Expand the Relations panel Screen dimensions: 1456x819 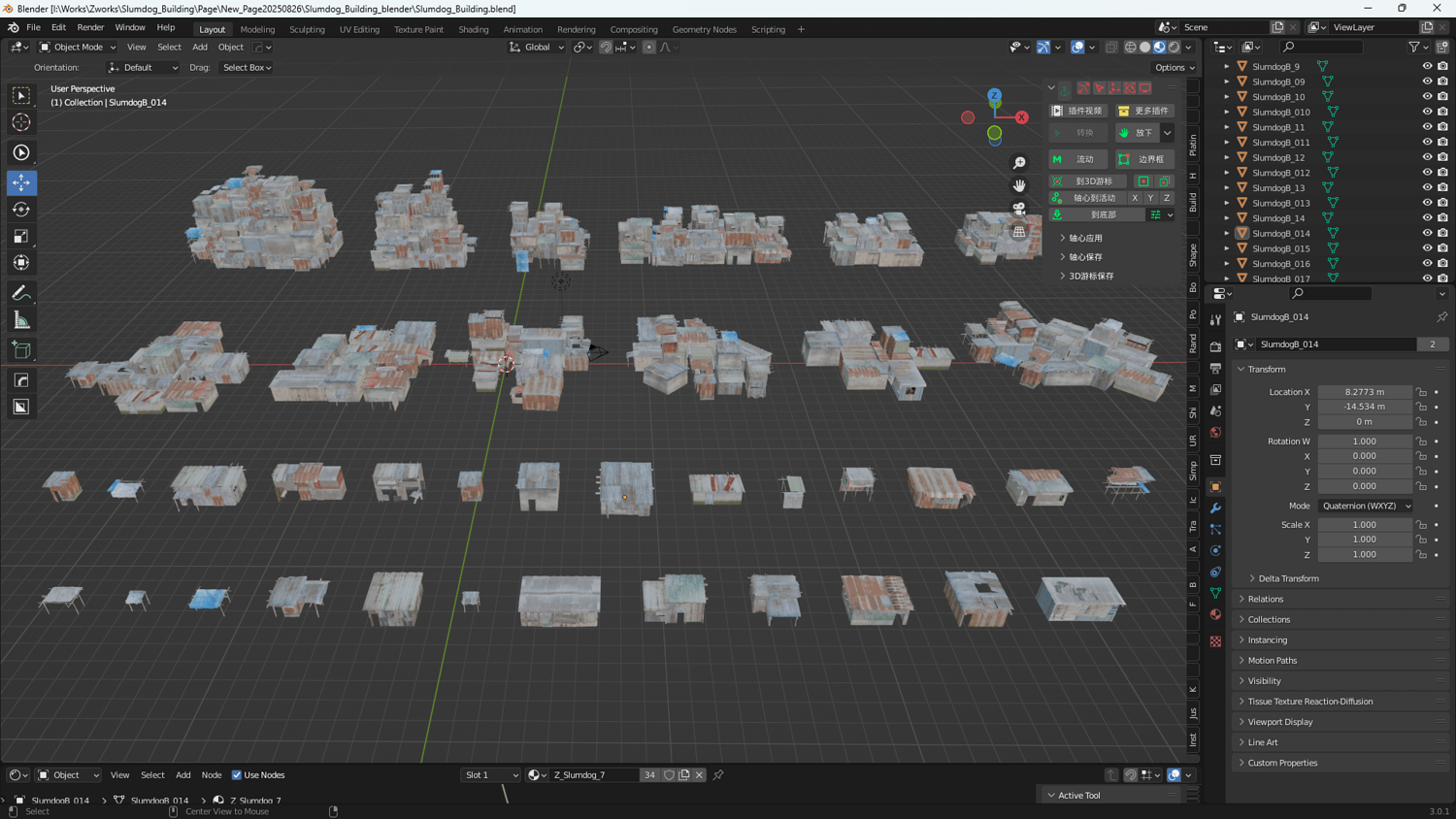(1265, 599)
